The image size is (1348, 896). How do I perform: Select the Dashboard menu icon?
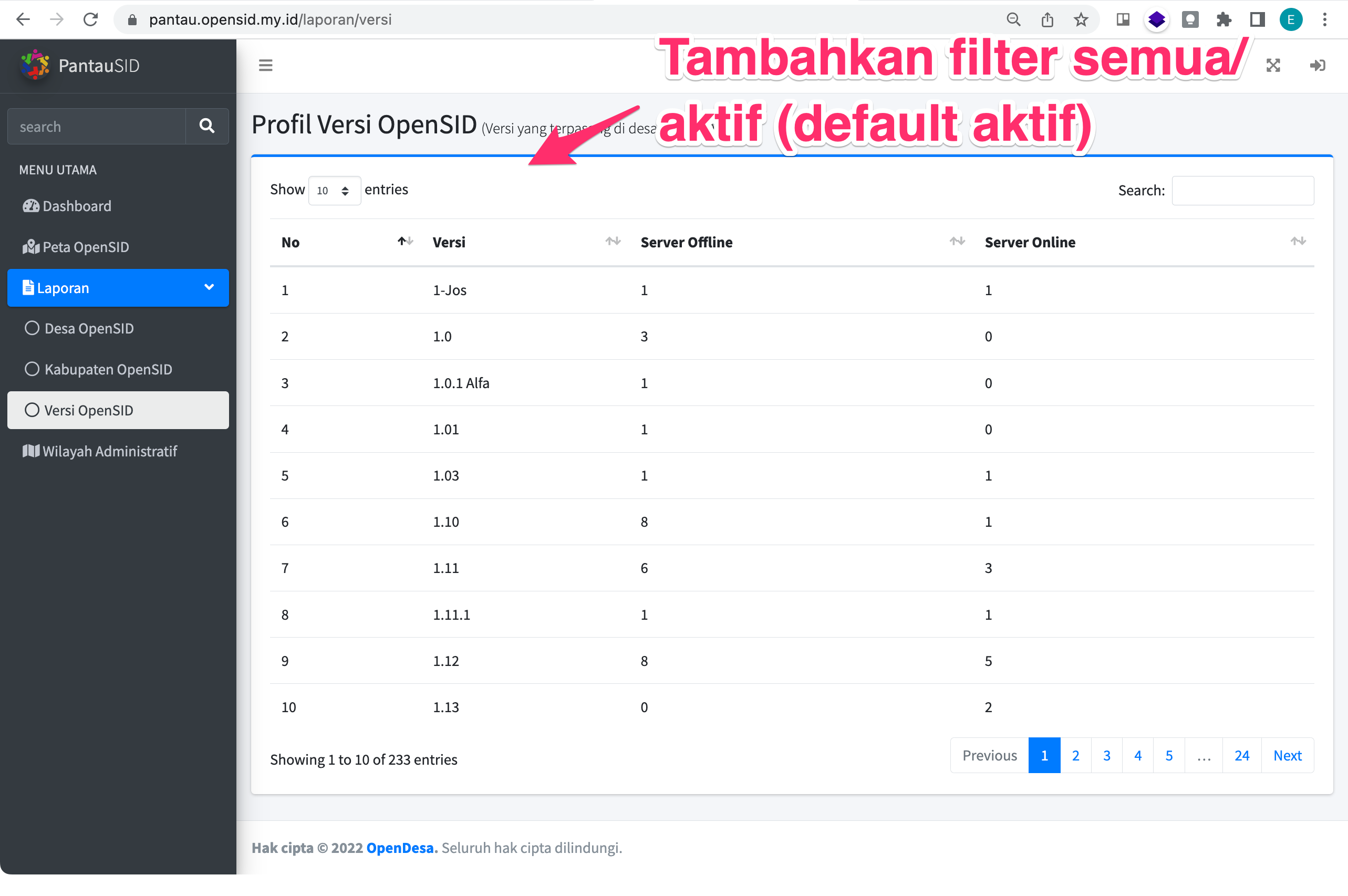(30, 206)
